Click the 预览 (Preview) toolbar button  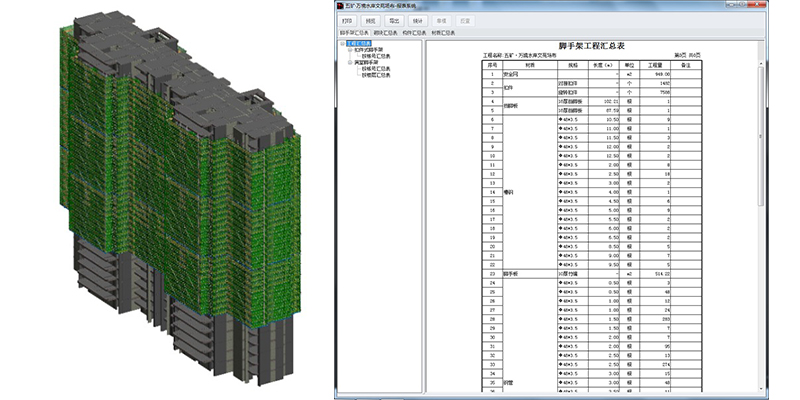point(371,21)
